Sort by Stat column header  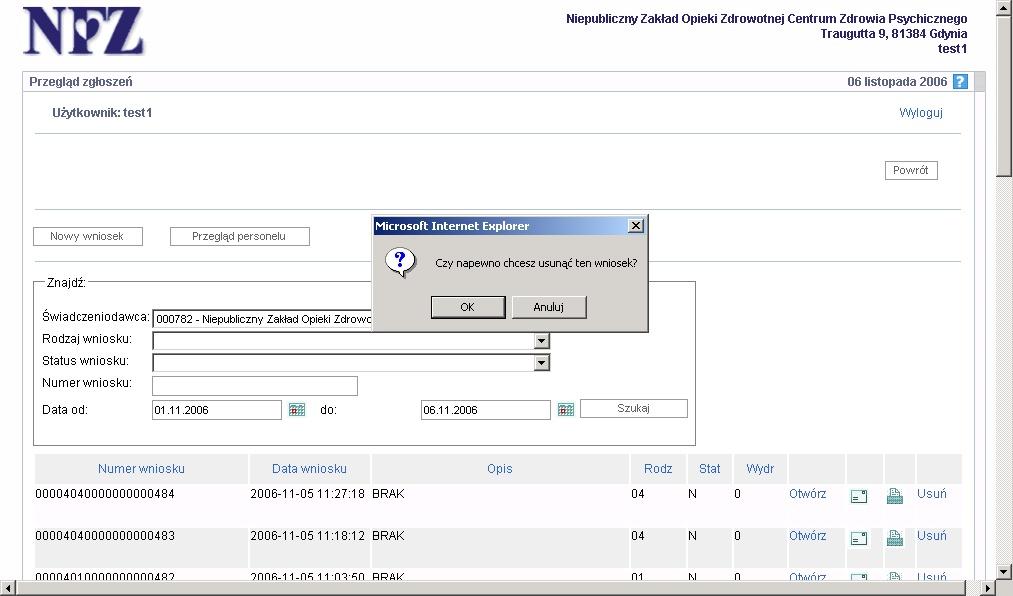pos(709,469)
